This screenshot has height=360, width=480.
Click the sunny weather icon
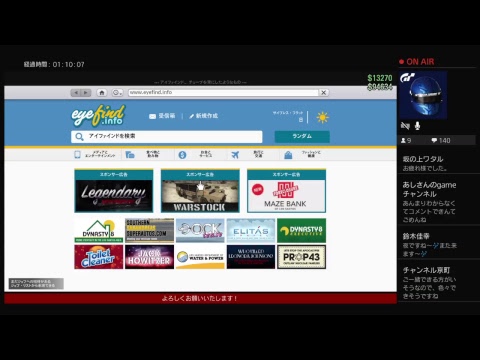click(x=322, y=117)
